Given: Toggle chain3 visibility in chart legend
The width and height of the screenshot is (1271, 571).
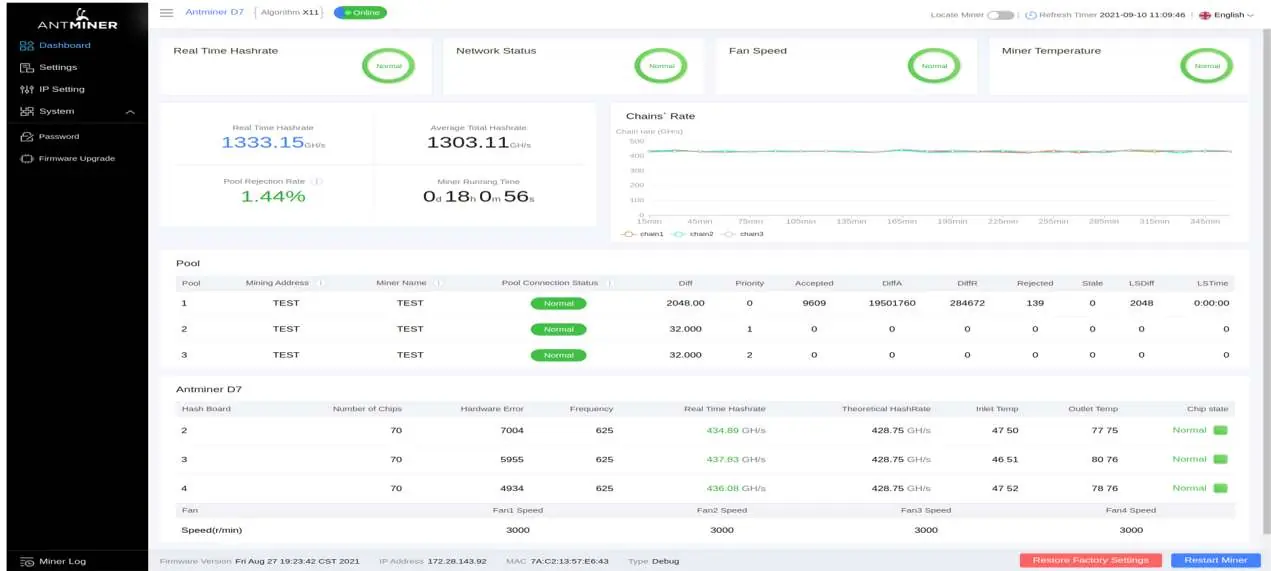Looking at the screenshot, I should pos(742,233).
